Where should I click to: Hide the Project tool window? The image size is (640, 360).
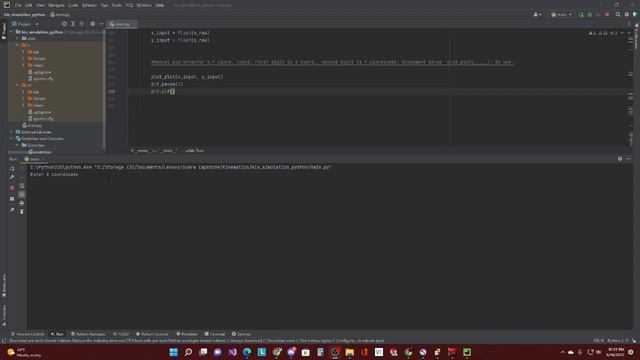click(x=101, y=24)
